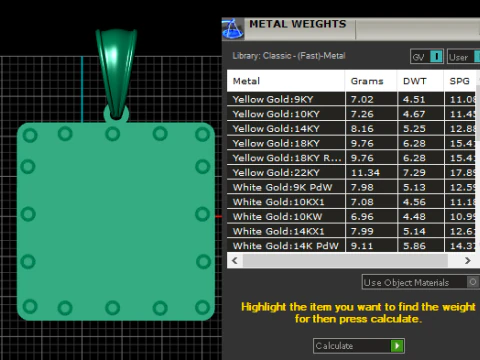Enable the Use Object Materials option

(473, 282)
